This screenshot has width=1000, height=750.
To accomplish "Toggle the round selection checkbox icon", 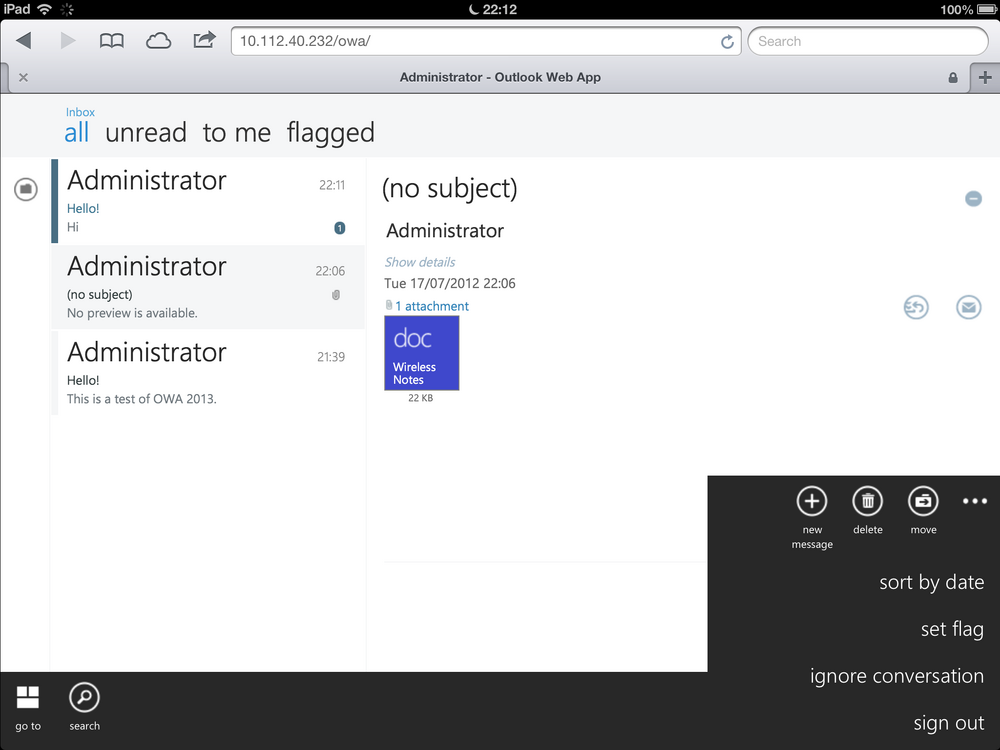I will pyautogui.click(x=26, y=189).
